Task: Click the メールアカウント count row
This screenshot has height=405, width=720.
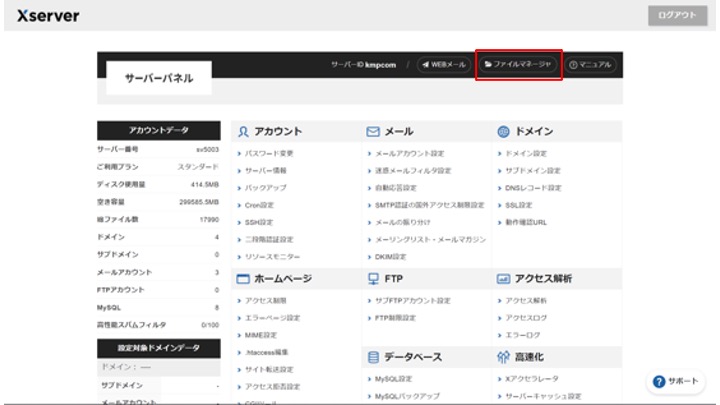Action: 158,272
